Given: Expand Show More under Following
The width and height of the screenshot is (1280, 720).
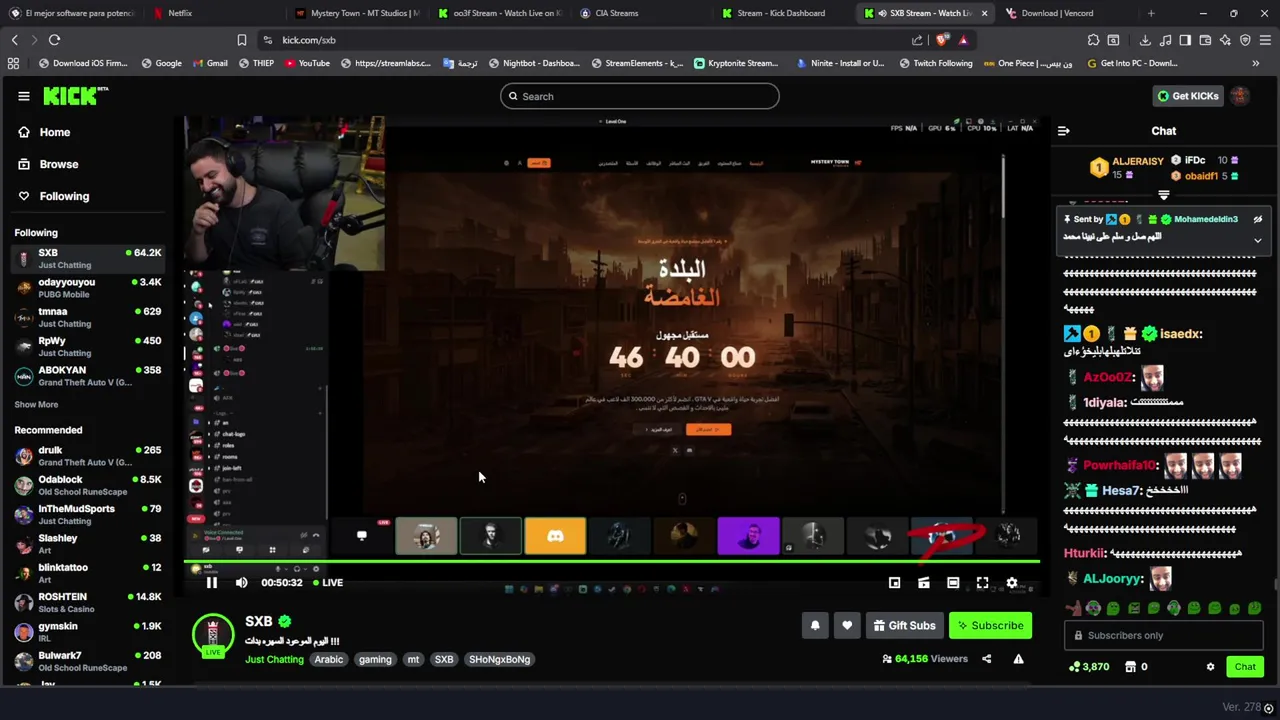Looking at the screenshot, I should (36, 405).
